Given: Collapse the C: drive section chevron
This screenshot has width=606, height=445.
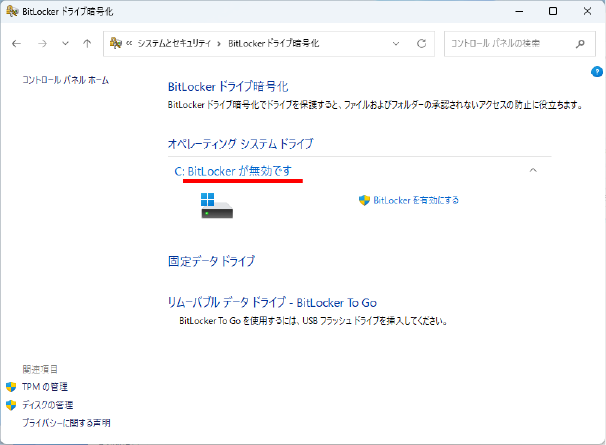Looking at the screenshot, I should (x=533, y=170).
